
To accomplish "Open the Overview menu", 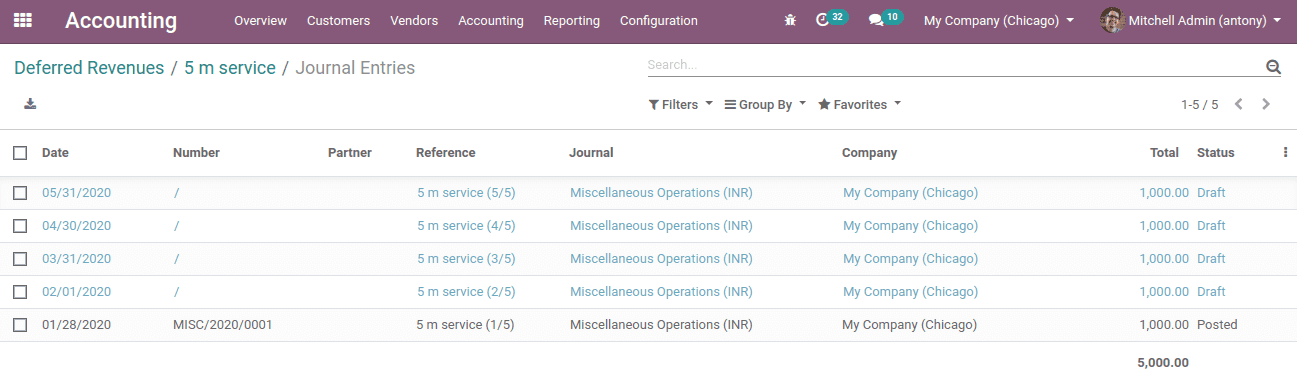I will click(260, 20).
